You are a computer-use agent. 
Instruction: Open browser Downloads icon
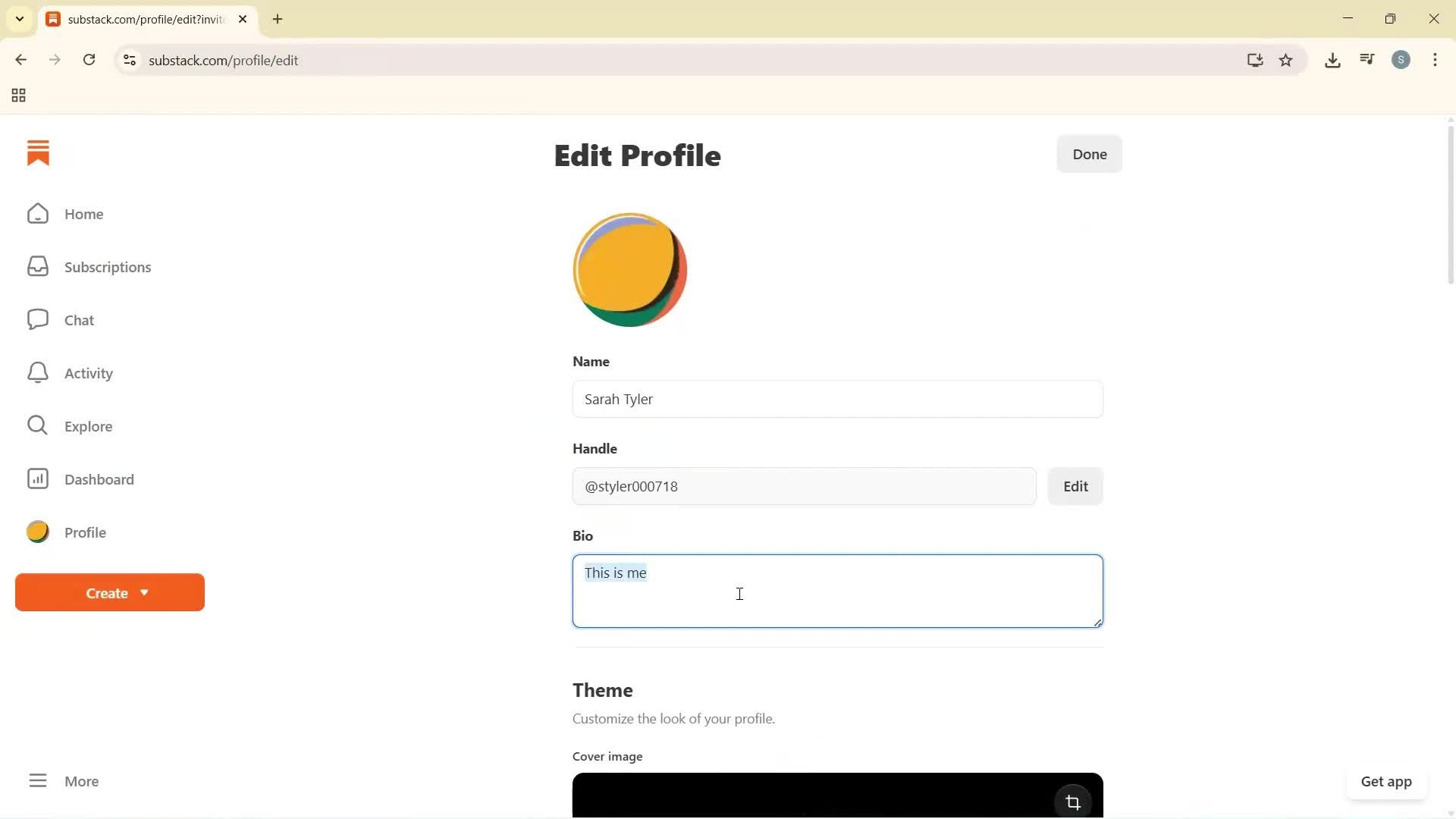click(x=1332, y=60)
